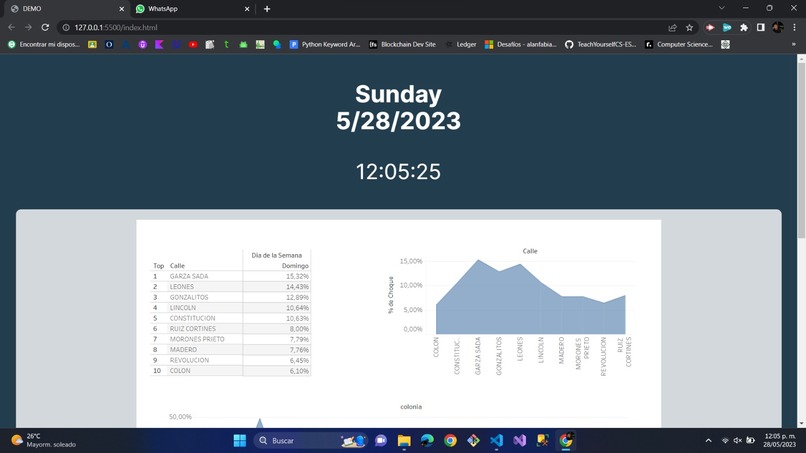The image size is (806, 453).
Task: Open the weather widget showing 26°C
Action: pyautogui.click(x=44, y=441)
